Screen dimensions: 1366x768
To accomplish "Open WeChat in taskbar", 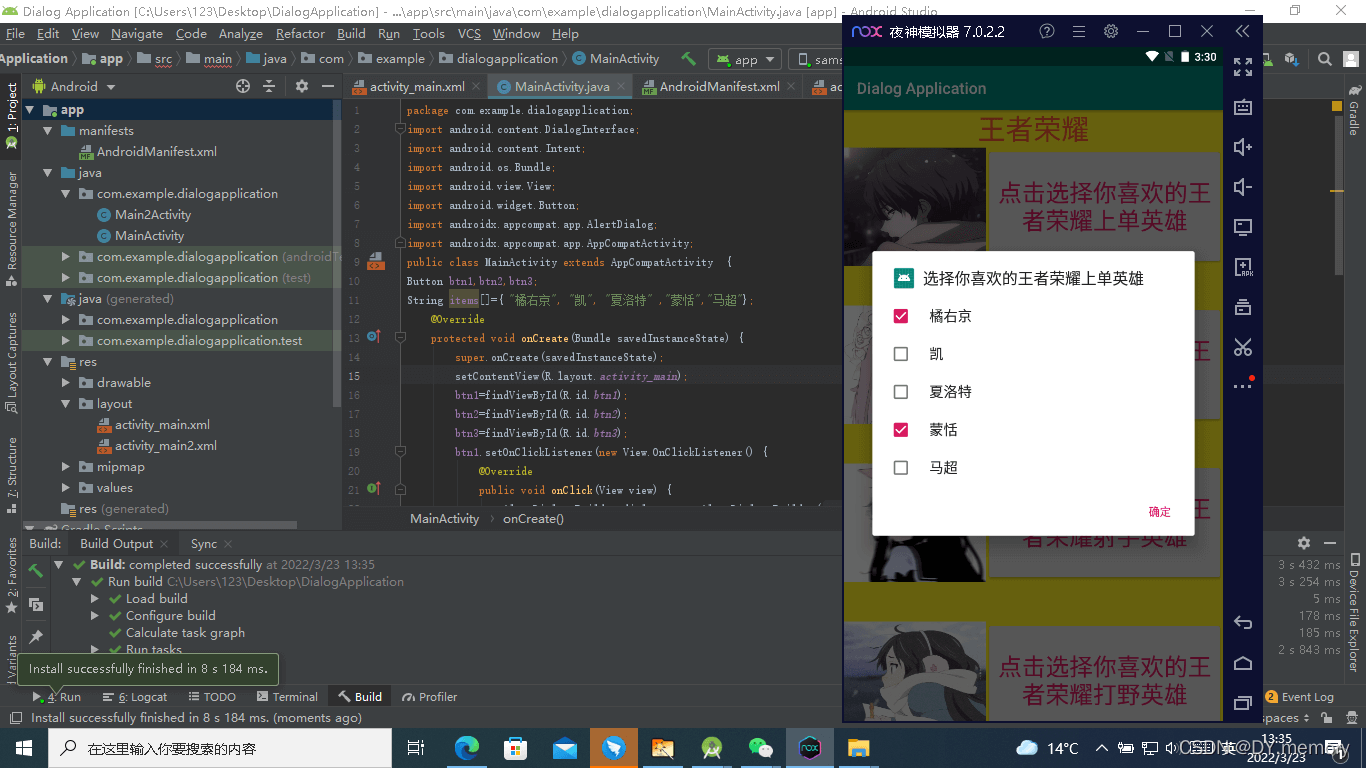I will point(760,748).
